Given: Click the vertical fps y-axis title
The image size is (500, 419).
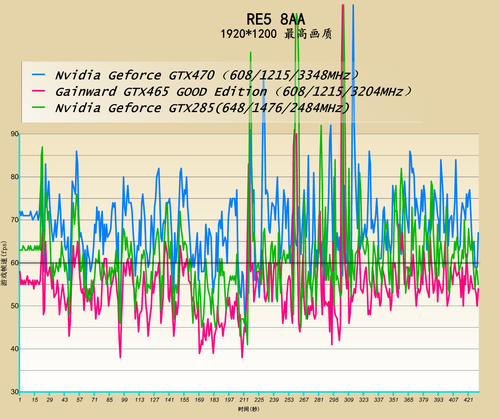Looking at the screenshot, I should [4, 263].
